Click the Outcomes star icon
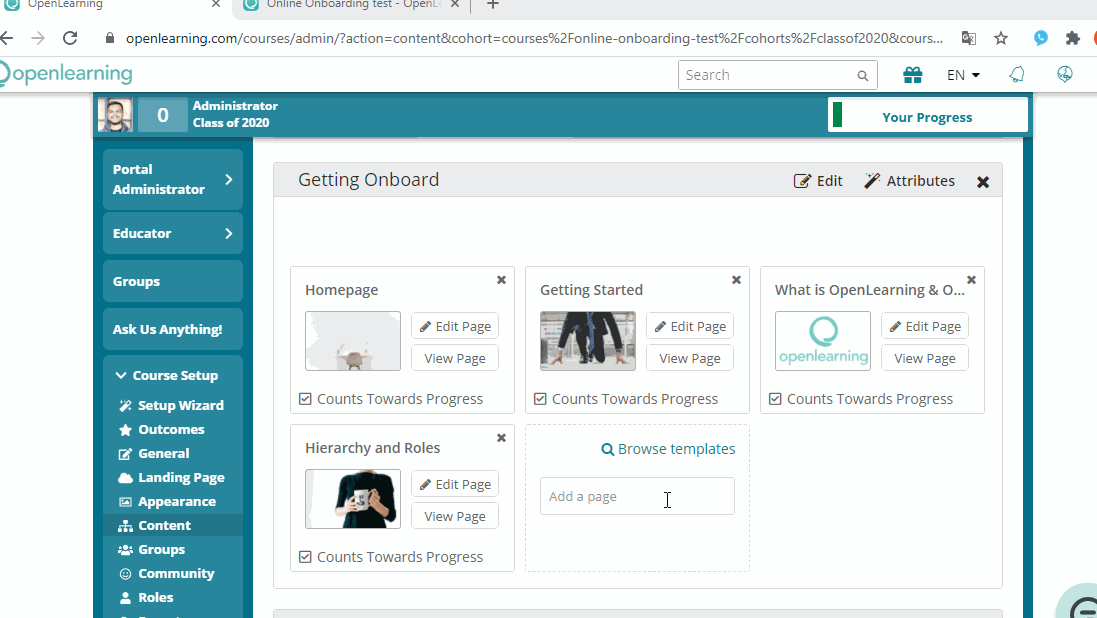 tap(125, 430)
